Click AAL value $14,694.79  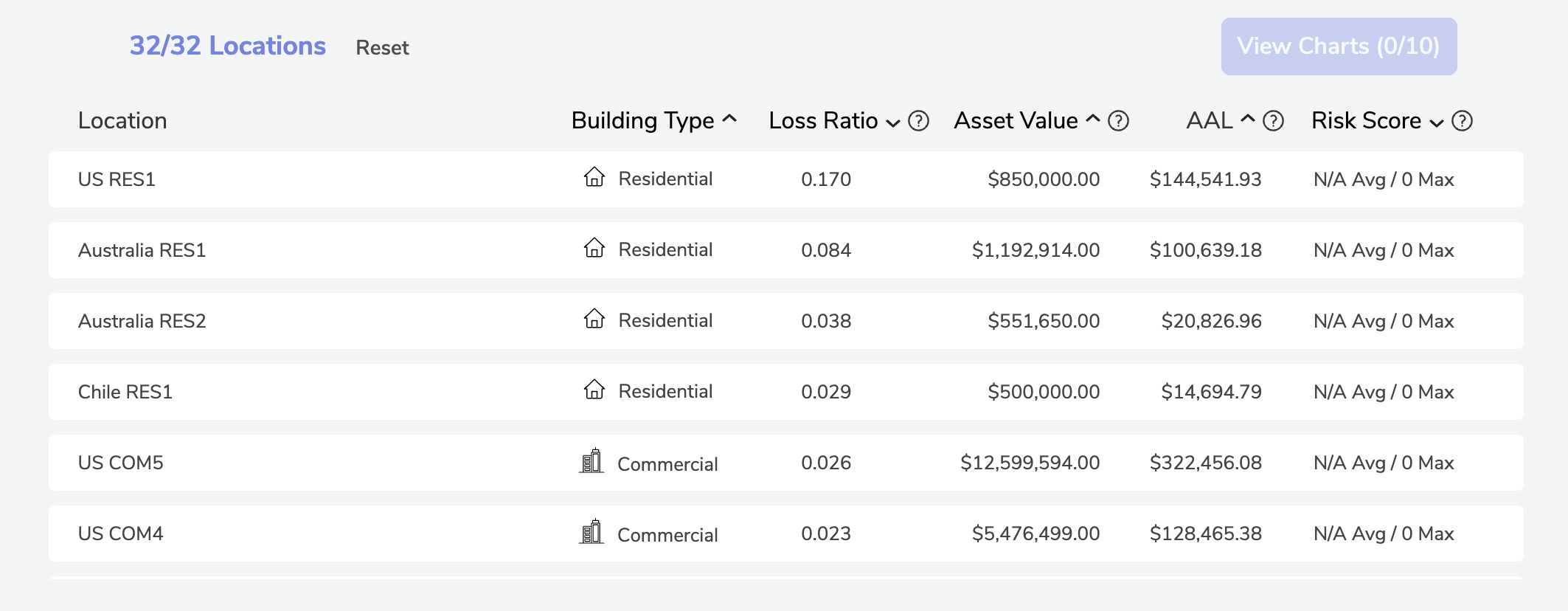(1212, 392)
